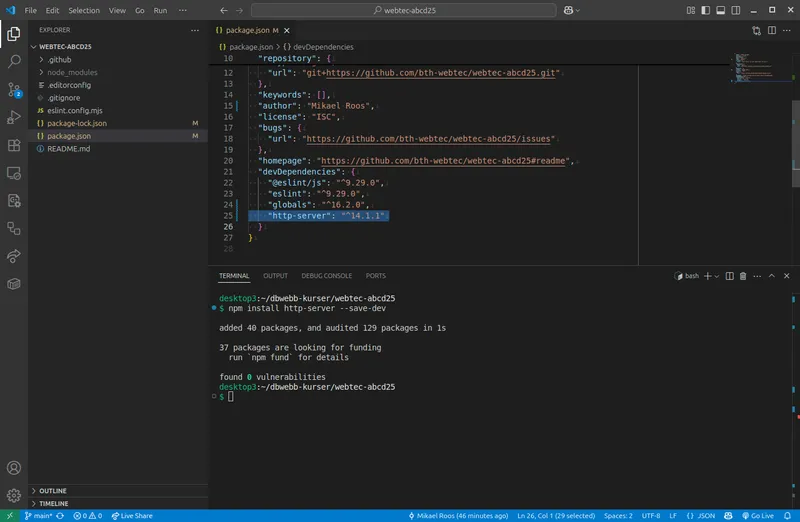Select the TERMINAL panel tab

[234, 276]
